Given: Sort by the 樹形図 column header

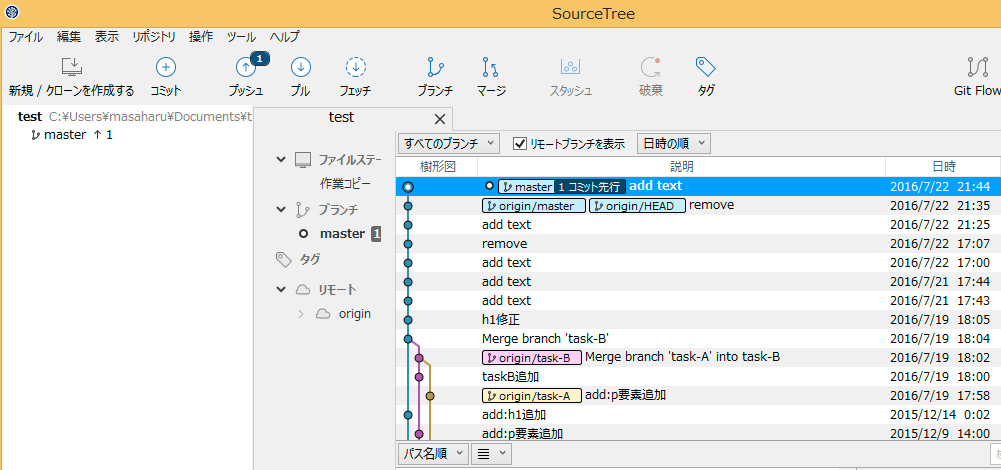Looking at the screenshot, I should pos(437,167).
